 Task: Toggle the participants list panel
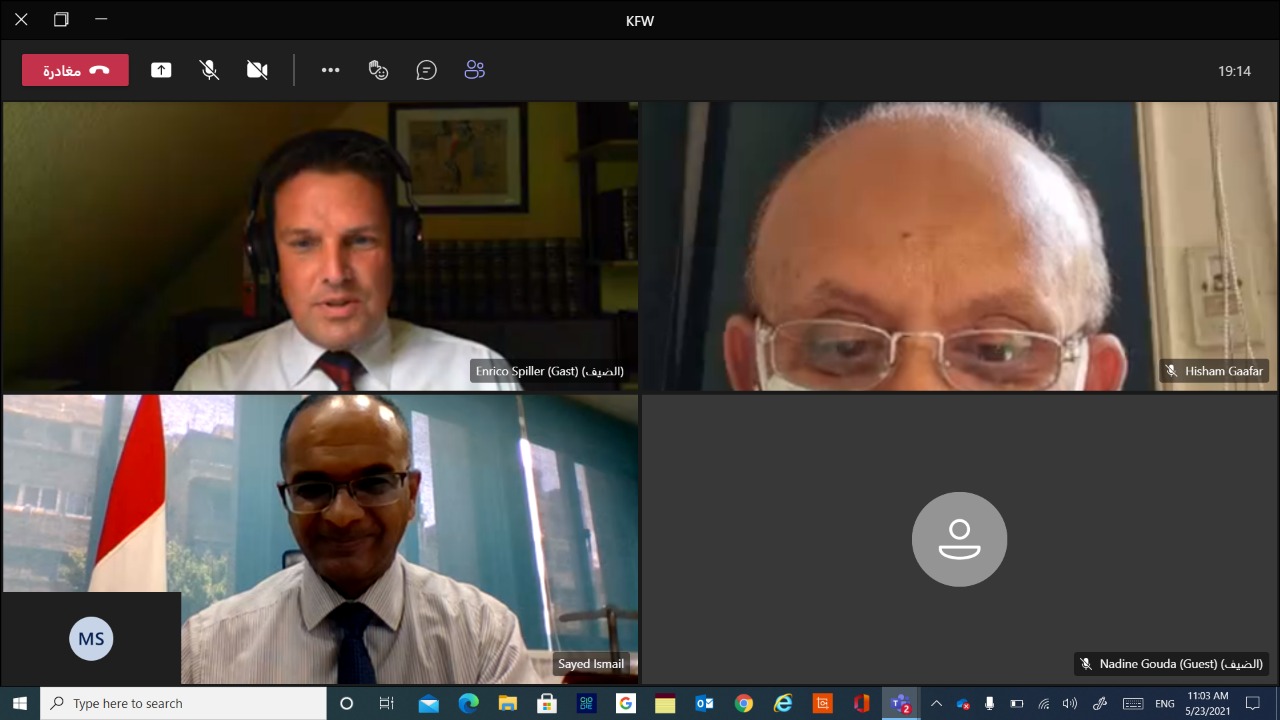point(475,70)
